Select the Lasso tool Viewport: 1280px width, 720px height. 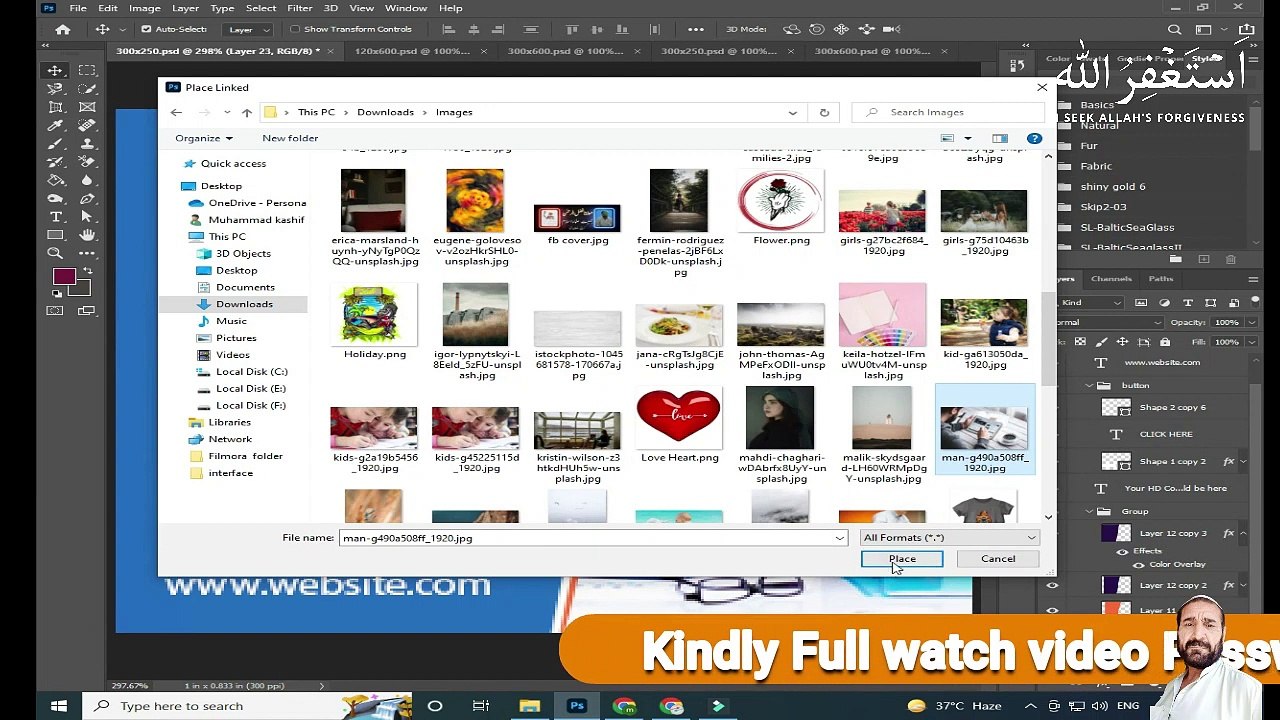pos(55,88)
